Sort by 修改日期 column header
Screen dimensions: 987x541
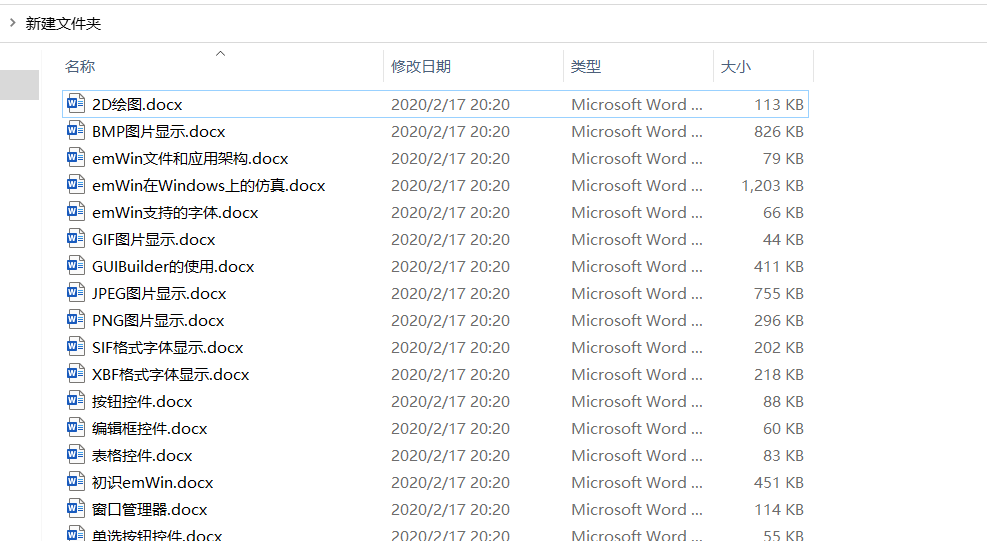421,67
